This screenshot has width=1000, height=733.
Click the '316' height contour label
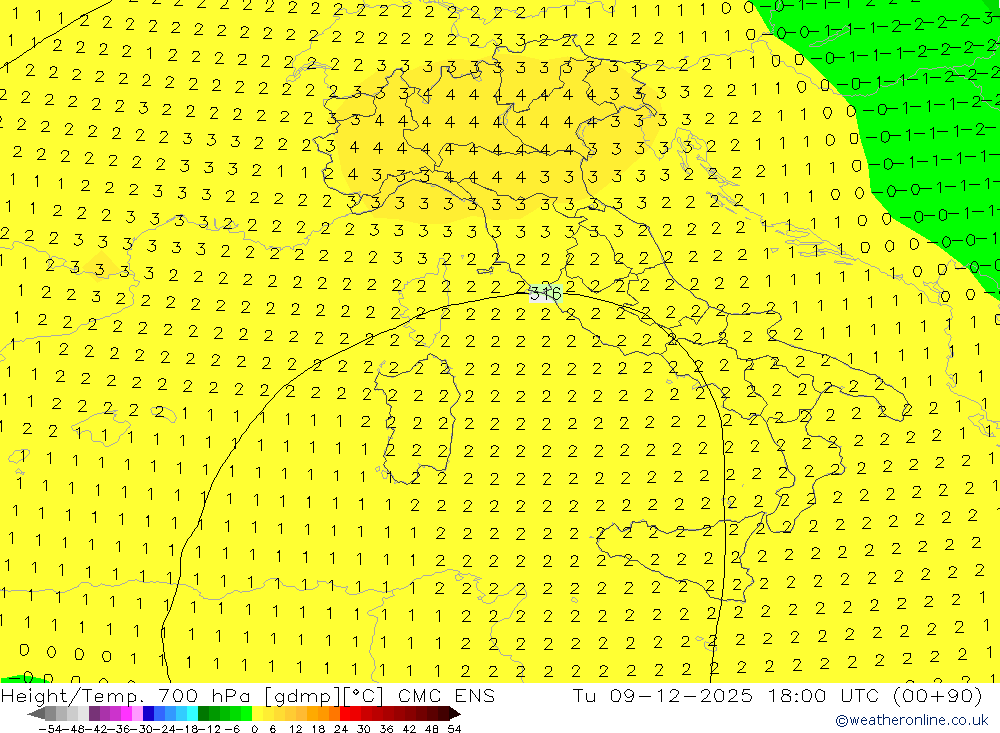(x=546, y=293)
